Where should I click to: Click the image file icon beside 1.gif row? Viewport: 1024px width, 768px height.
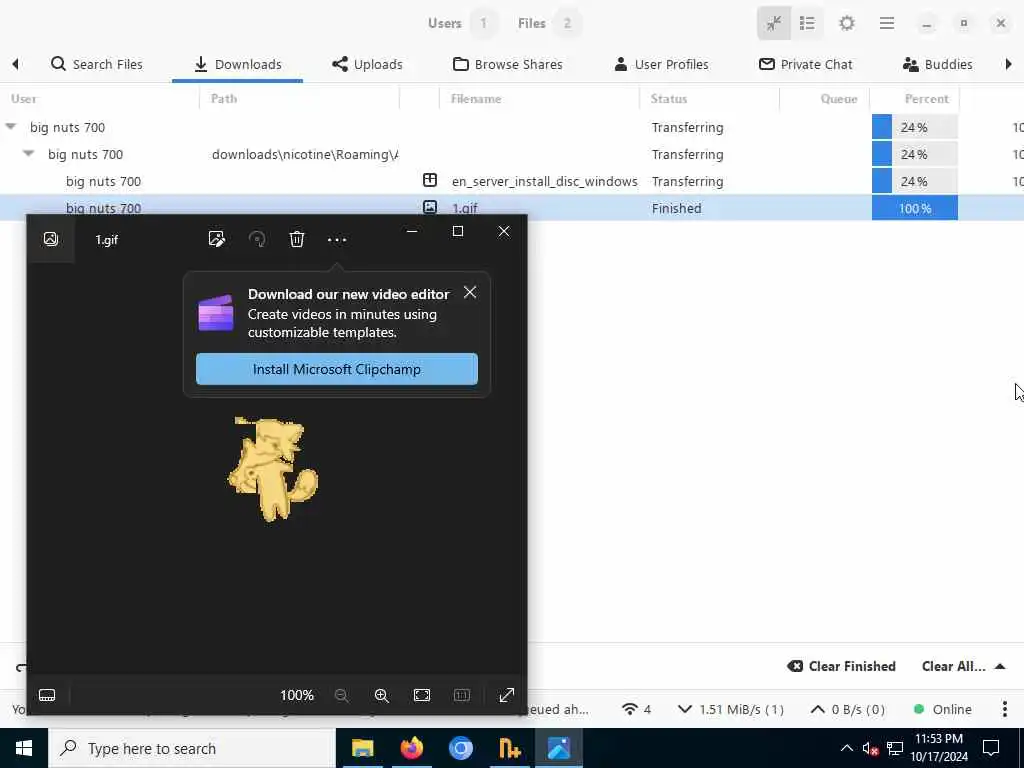tap(429, 207)
